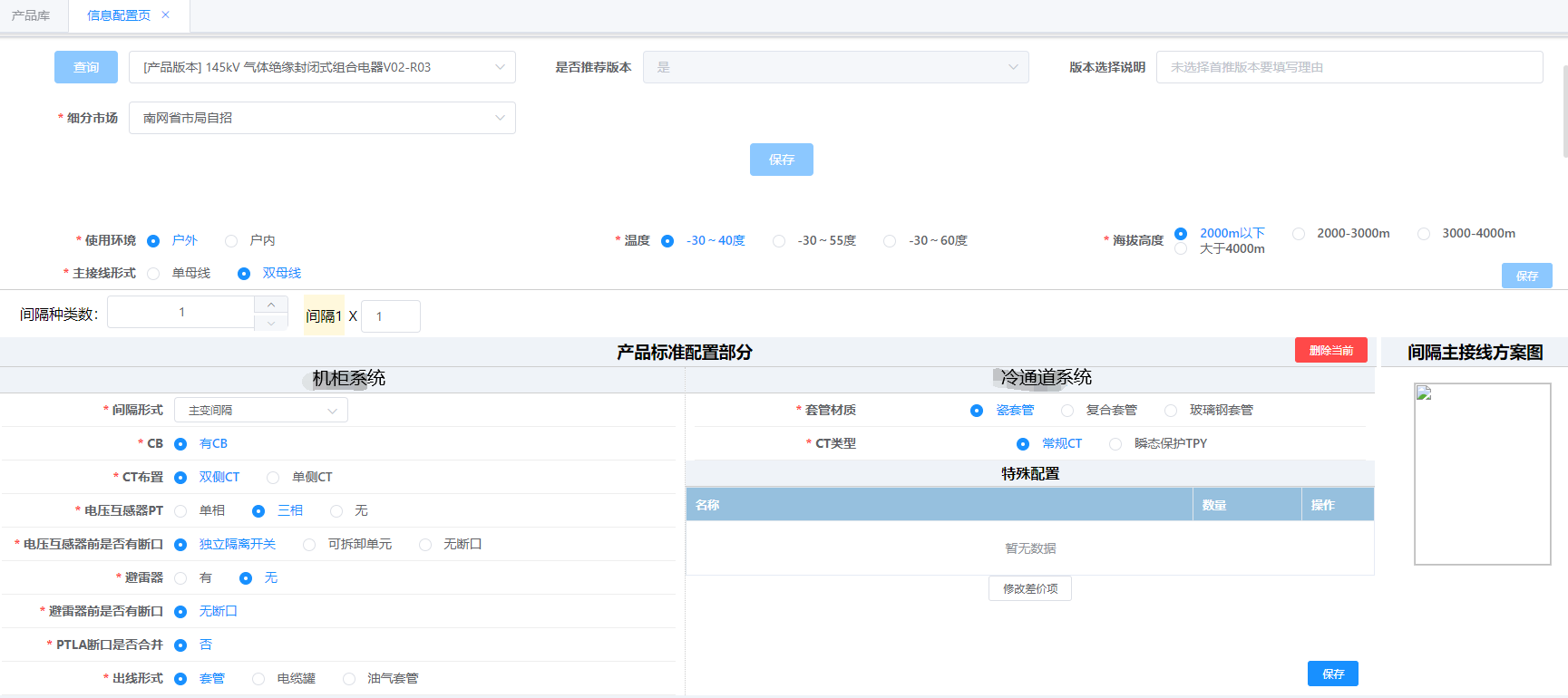Viewport: 1568px width, 698px height.
Task: Click the 间隔主接线方案图 image thumbnail
Action: point(1483,474)
